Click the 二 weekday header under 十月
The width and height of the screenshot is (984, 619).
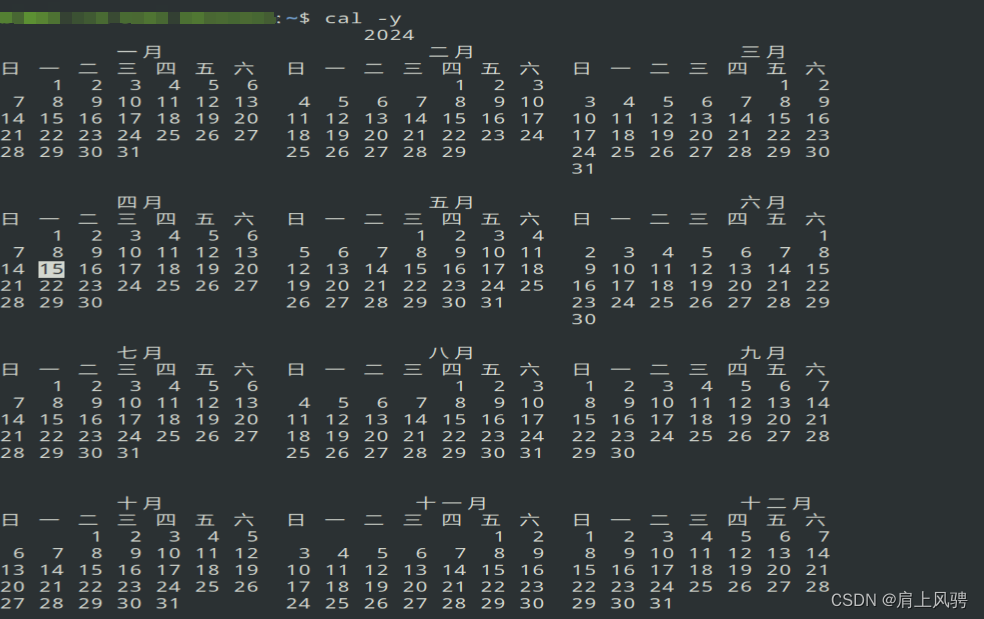(x=88, y=520)
